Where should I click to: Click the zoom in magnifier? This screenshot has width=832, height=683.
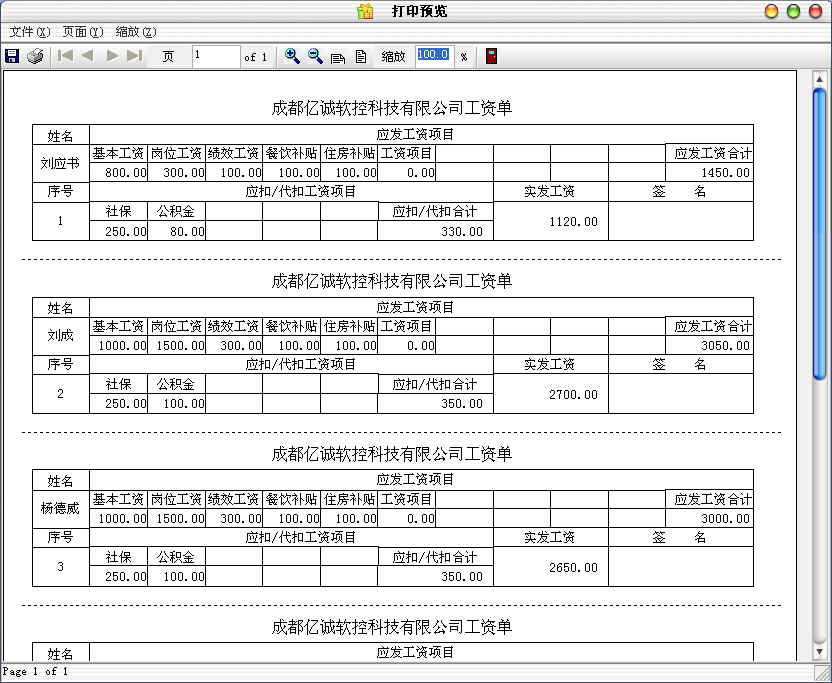tap(292, 56)
